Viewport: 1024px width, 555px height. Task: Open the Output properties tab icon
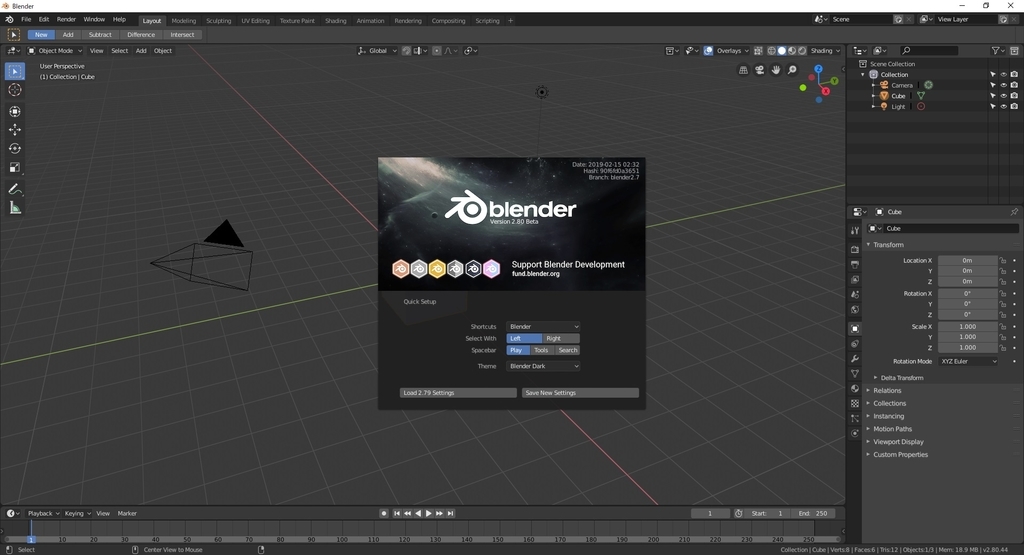pos(855,264)
